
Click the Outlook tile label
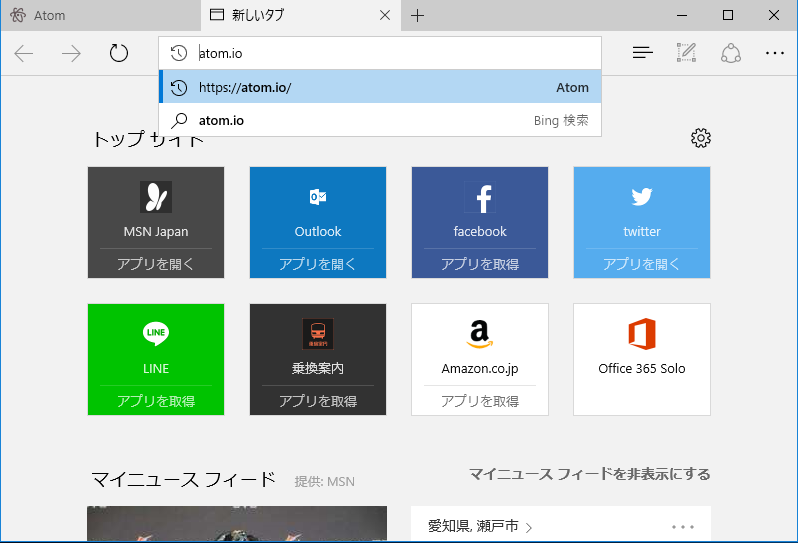pyautogui.click(x=318, y=232)
